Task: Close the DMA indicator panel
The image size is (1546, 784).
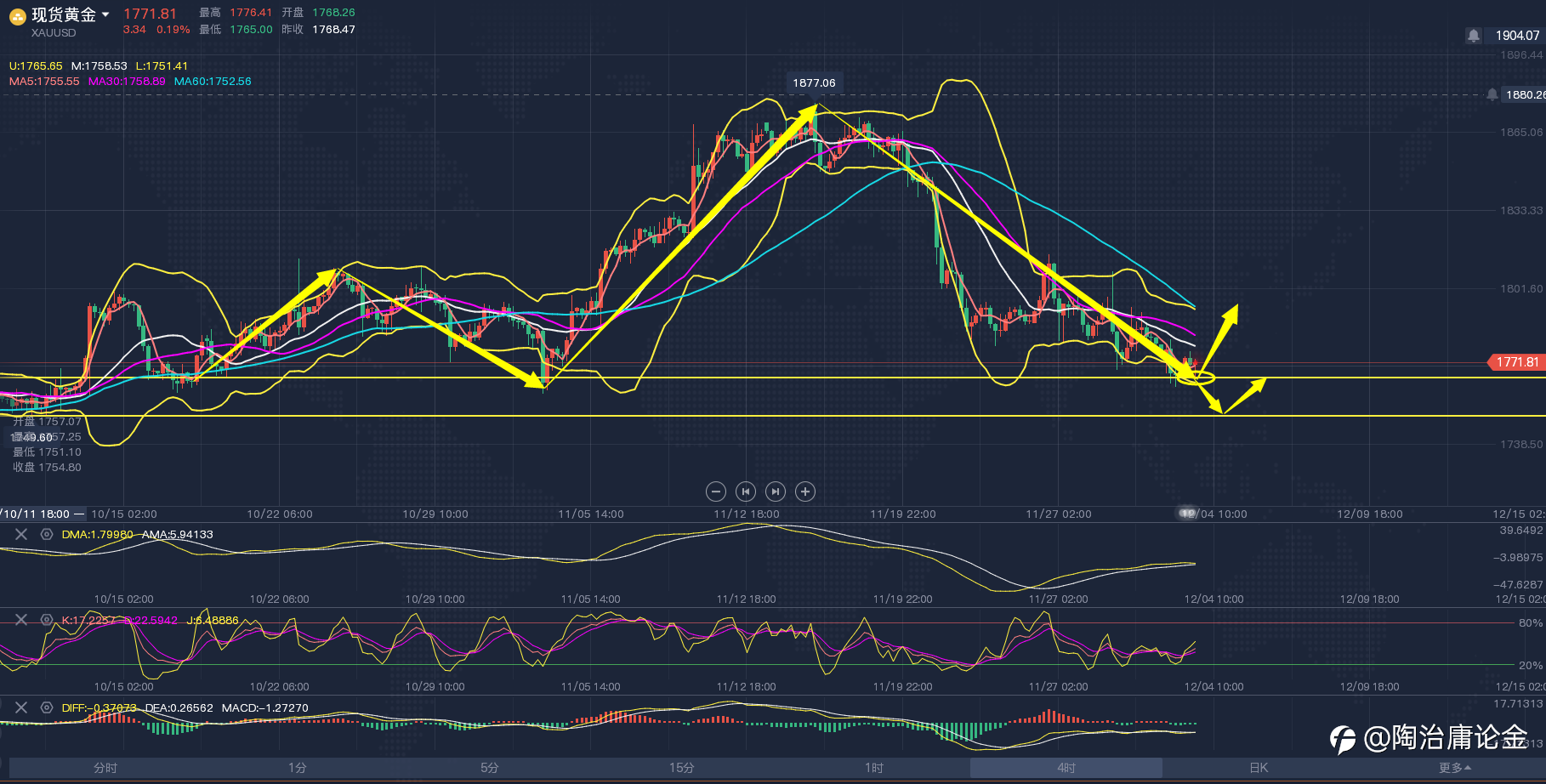Action: pyautogui.click(x=21, y=534)
